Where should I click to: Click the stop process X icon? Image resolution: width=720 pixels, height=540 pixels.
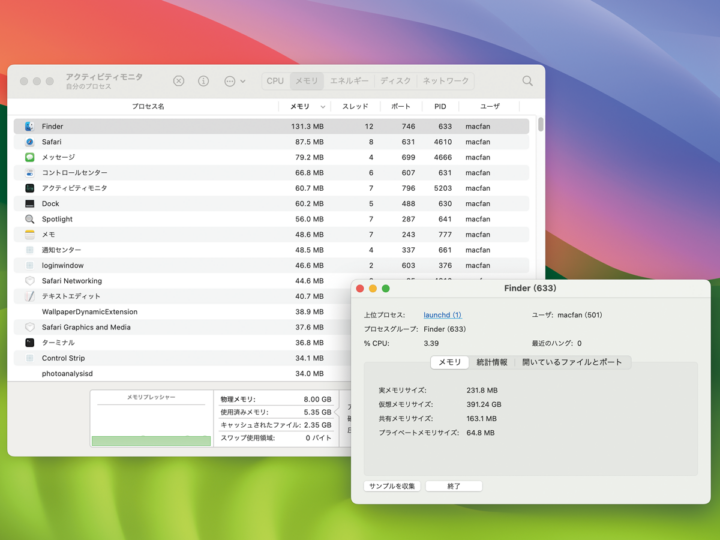tap(179, 81)
